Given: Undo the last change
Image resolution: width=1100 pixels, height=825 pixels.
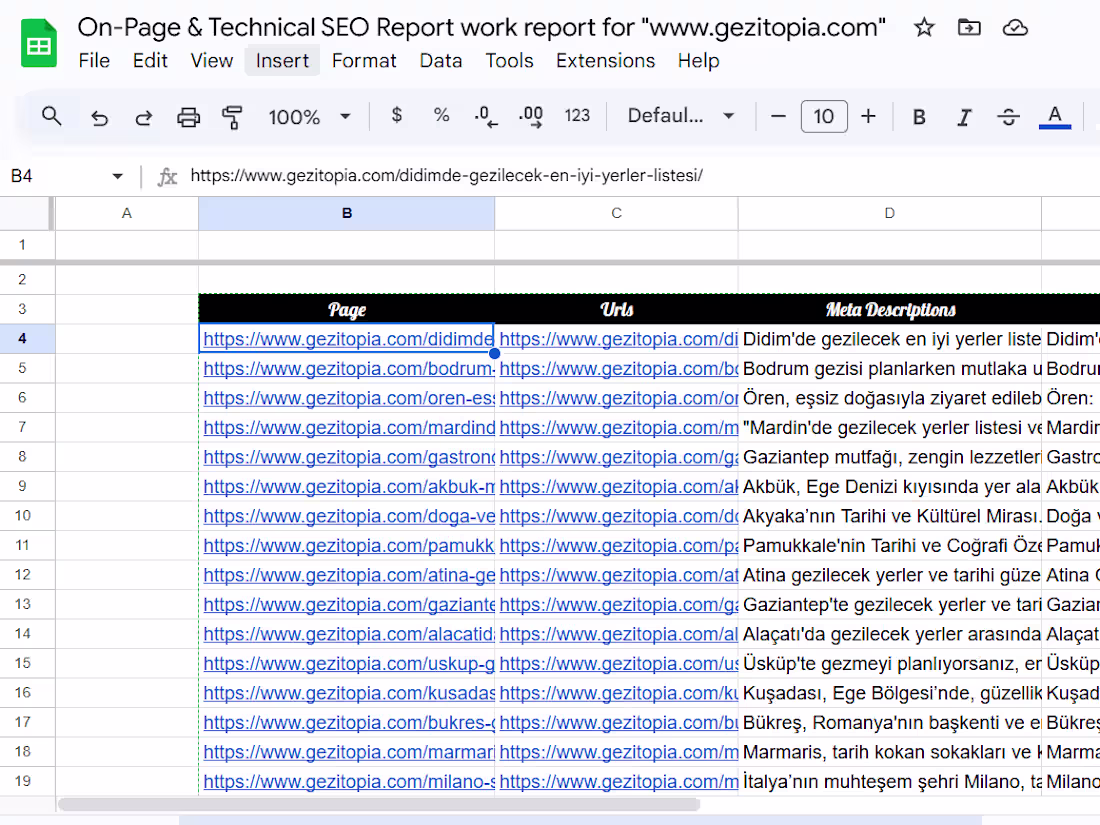Looking at the screenshot, I should pos(99,117).
